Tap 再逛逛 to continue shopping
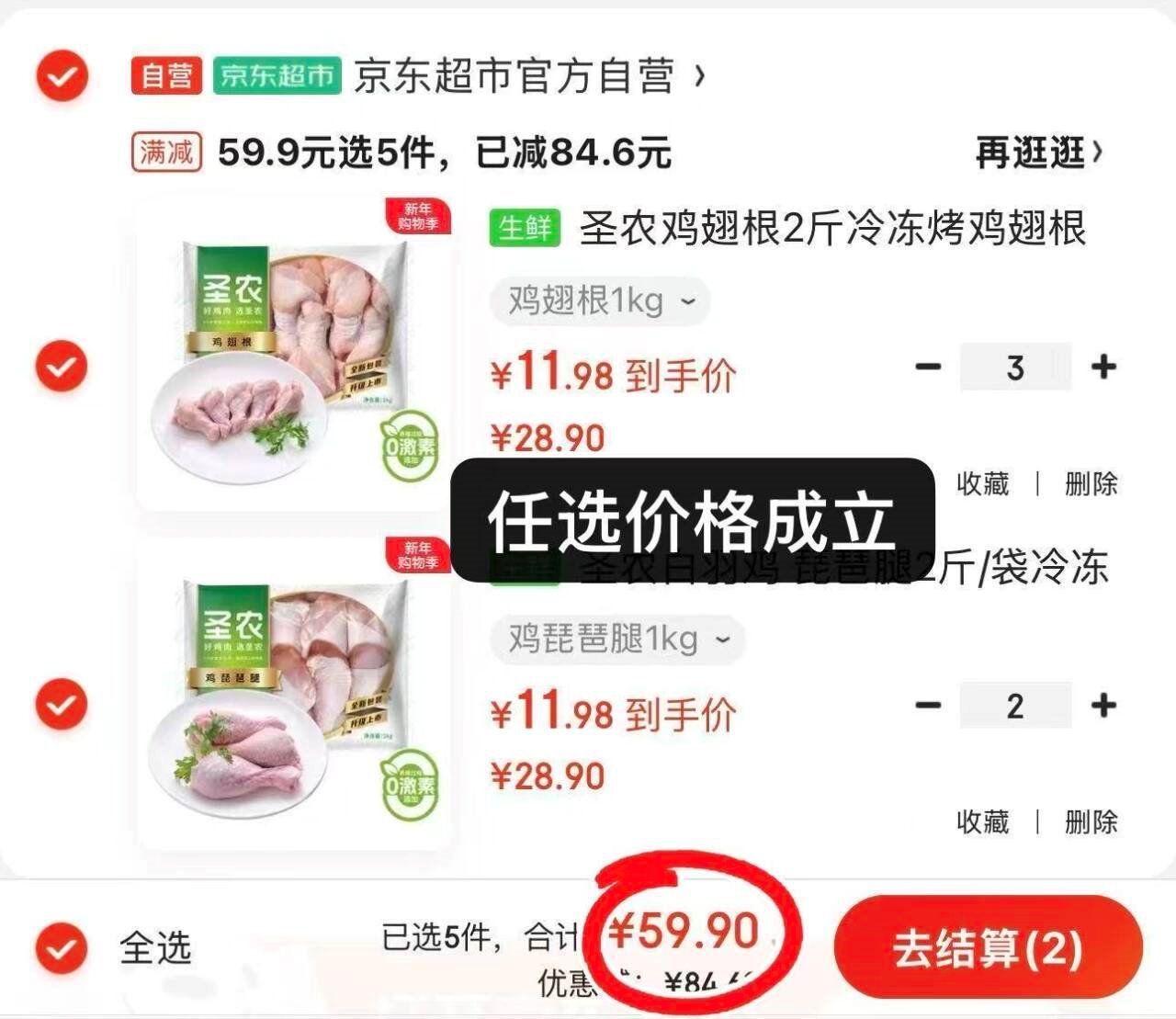Viewport: 1176px width, 1019px height. point(1038,153)
